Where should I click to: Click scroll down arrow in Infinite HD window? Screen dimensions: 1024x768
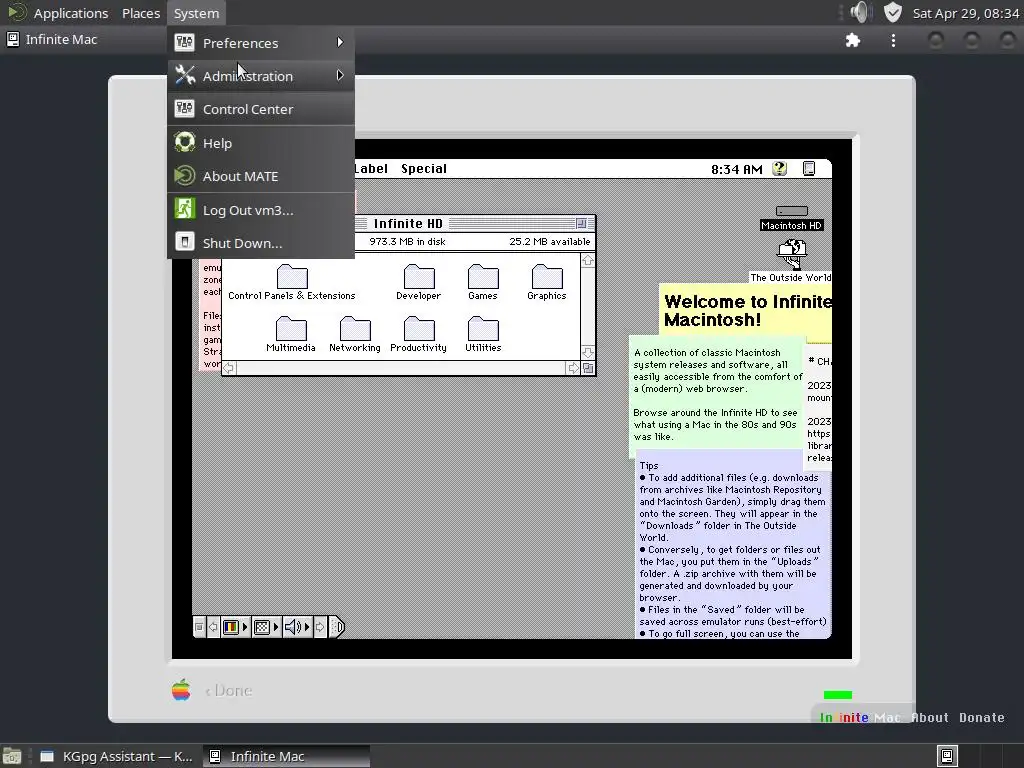click(x=588, y=353)
